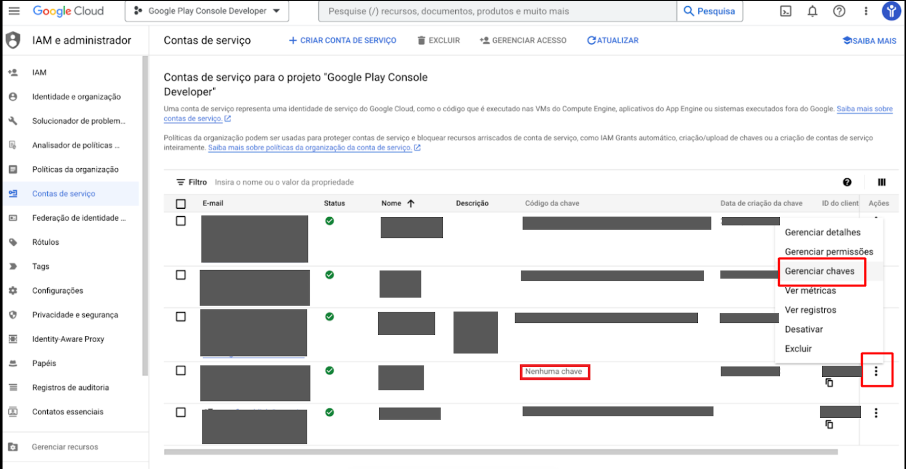This screenshot has width=906, height=469.
Task: Go to Contatos essenciais in sidebar
Action: 69,412
